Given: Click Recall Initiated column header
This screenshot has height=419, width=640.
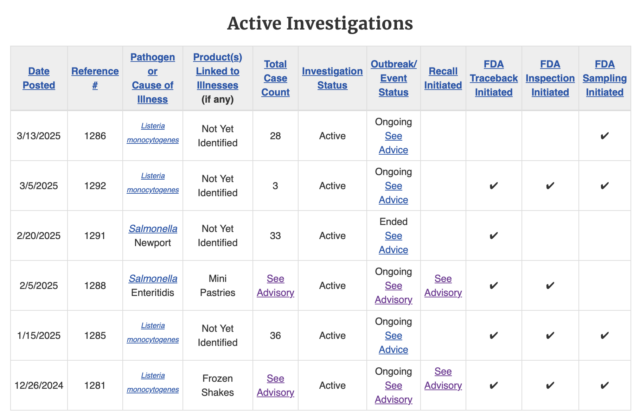Looking at the screenshot, I should point(443,78).
